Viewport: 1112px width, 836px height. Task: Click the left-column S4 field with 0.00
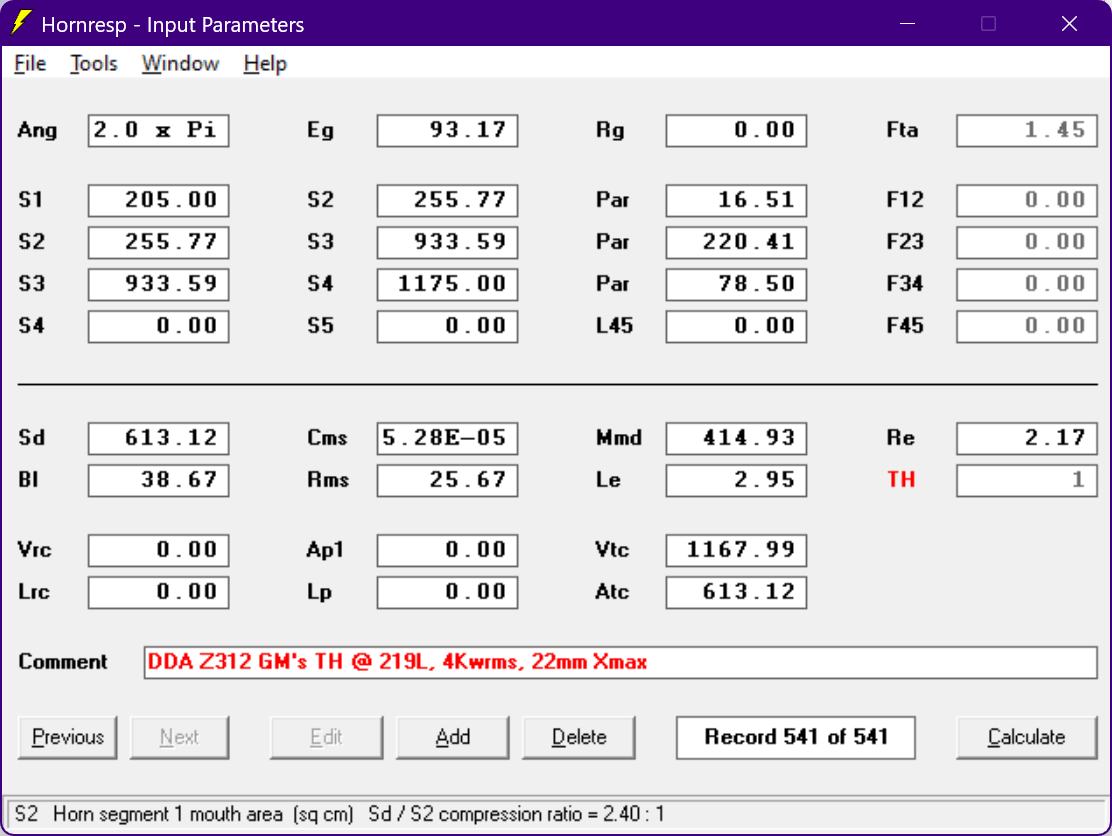click(158, 326)
